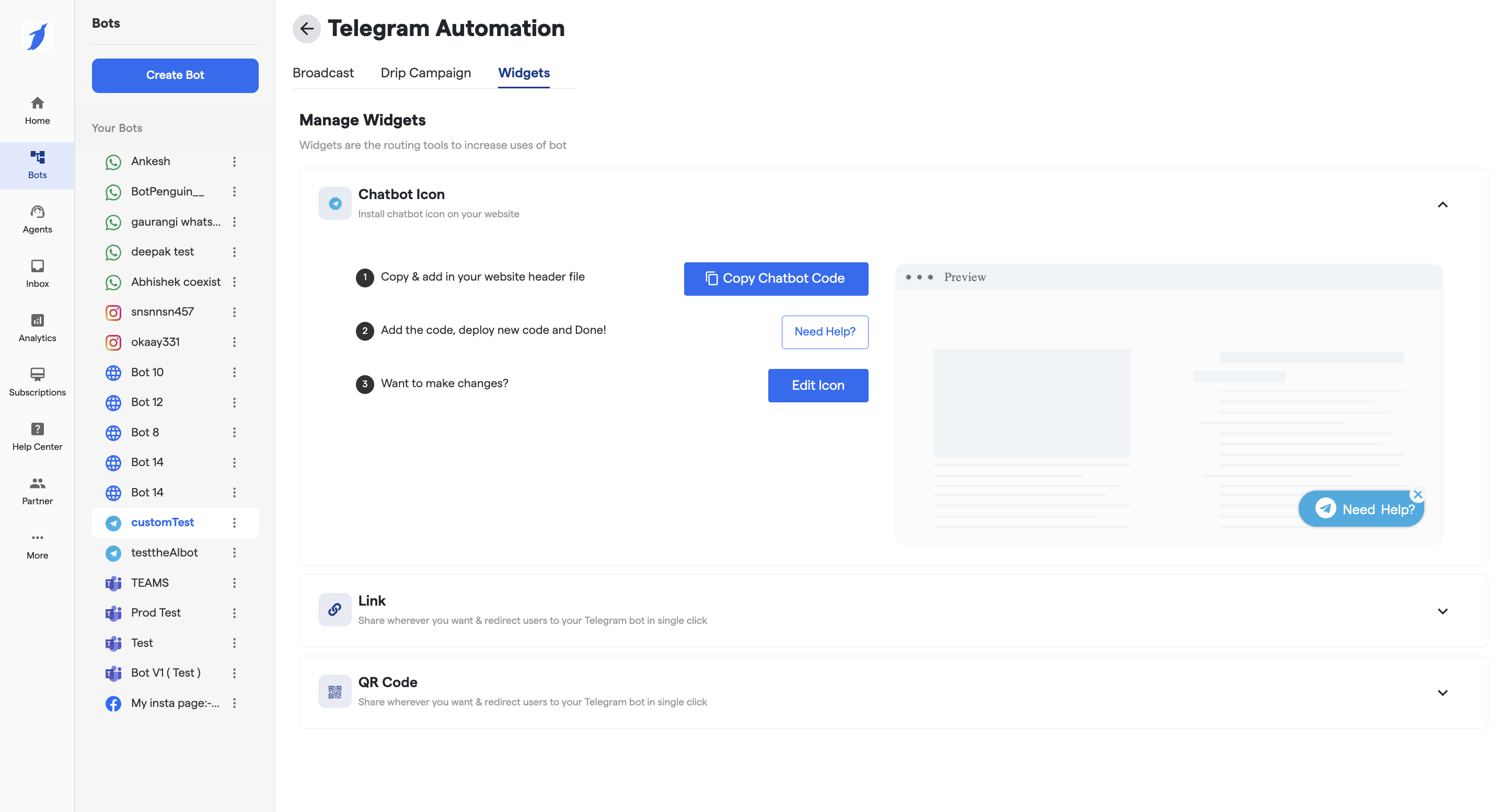Open the Help Center icon
The height and width of the screenshot is (812, 1501).
(x=37, y=436)
